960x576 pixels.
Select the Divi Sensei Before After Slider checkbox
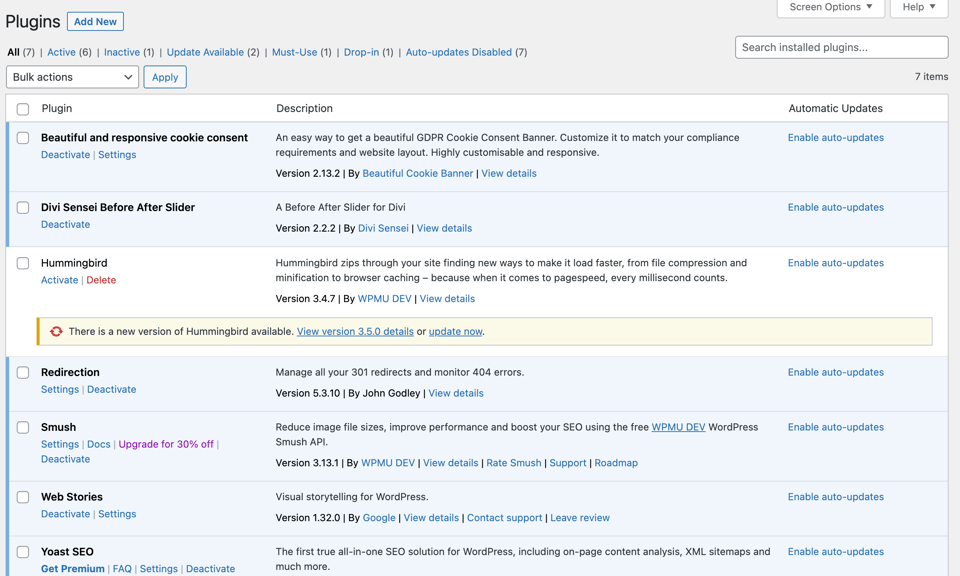click(x=23, y=208)
